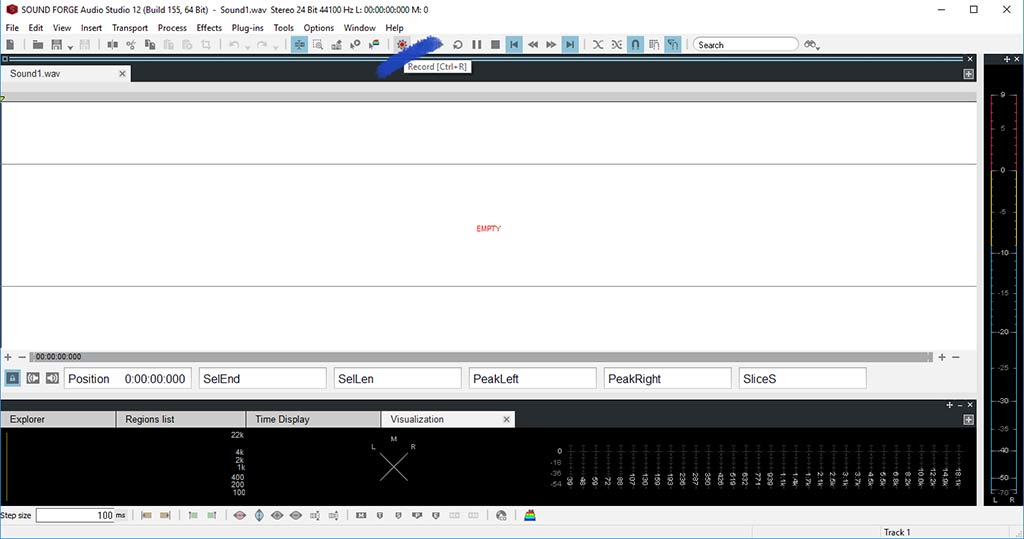This screenshot has width=1024, height=539.
Task: Click the Undo arrow icon
Action: 234,44
